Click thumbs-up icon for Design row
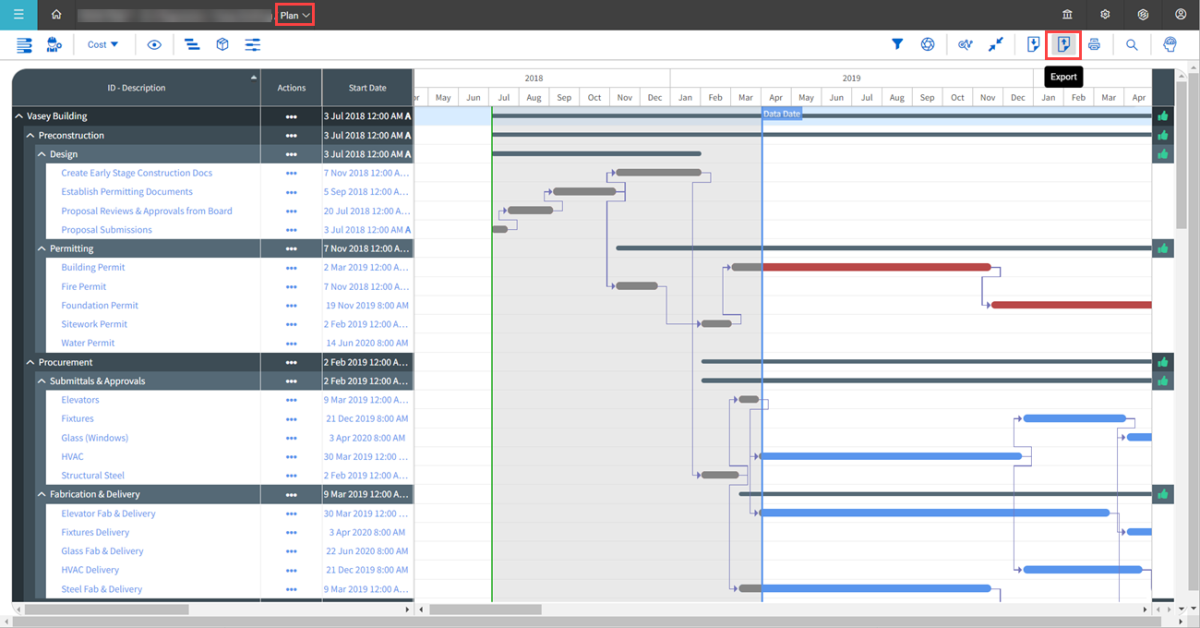Image resolution: width=1200 pixels, height=628 pixels. click(1163, 154)
